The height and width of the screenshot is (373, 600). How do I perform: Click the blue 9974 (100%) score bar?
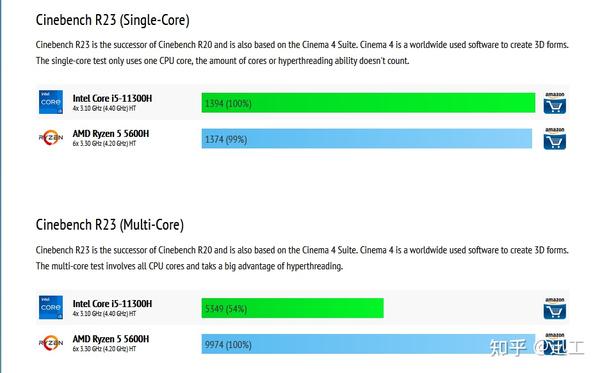(x=368, y=344)
